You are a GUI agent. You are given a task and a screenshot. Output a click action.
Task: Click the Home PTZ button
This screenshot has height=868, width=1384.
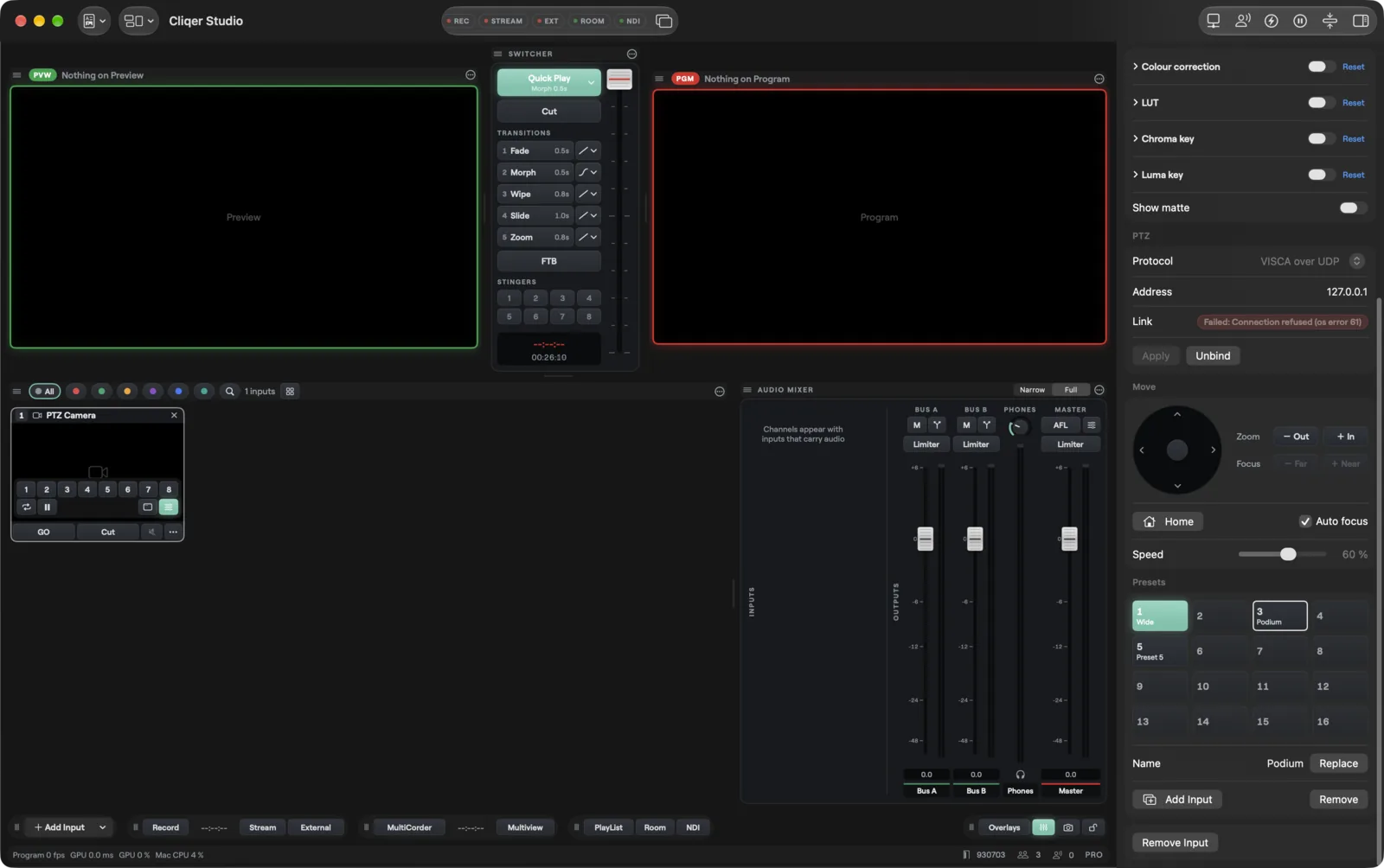1168,521
